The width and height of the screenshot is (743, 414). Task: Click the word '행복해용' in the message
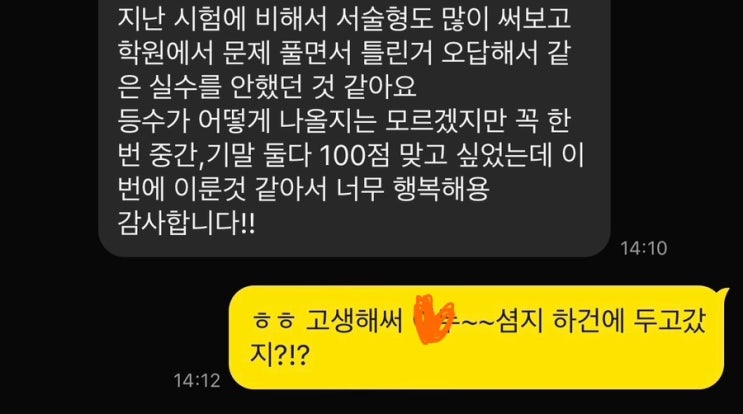441,189
